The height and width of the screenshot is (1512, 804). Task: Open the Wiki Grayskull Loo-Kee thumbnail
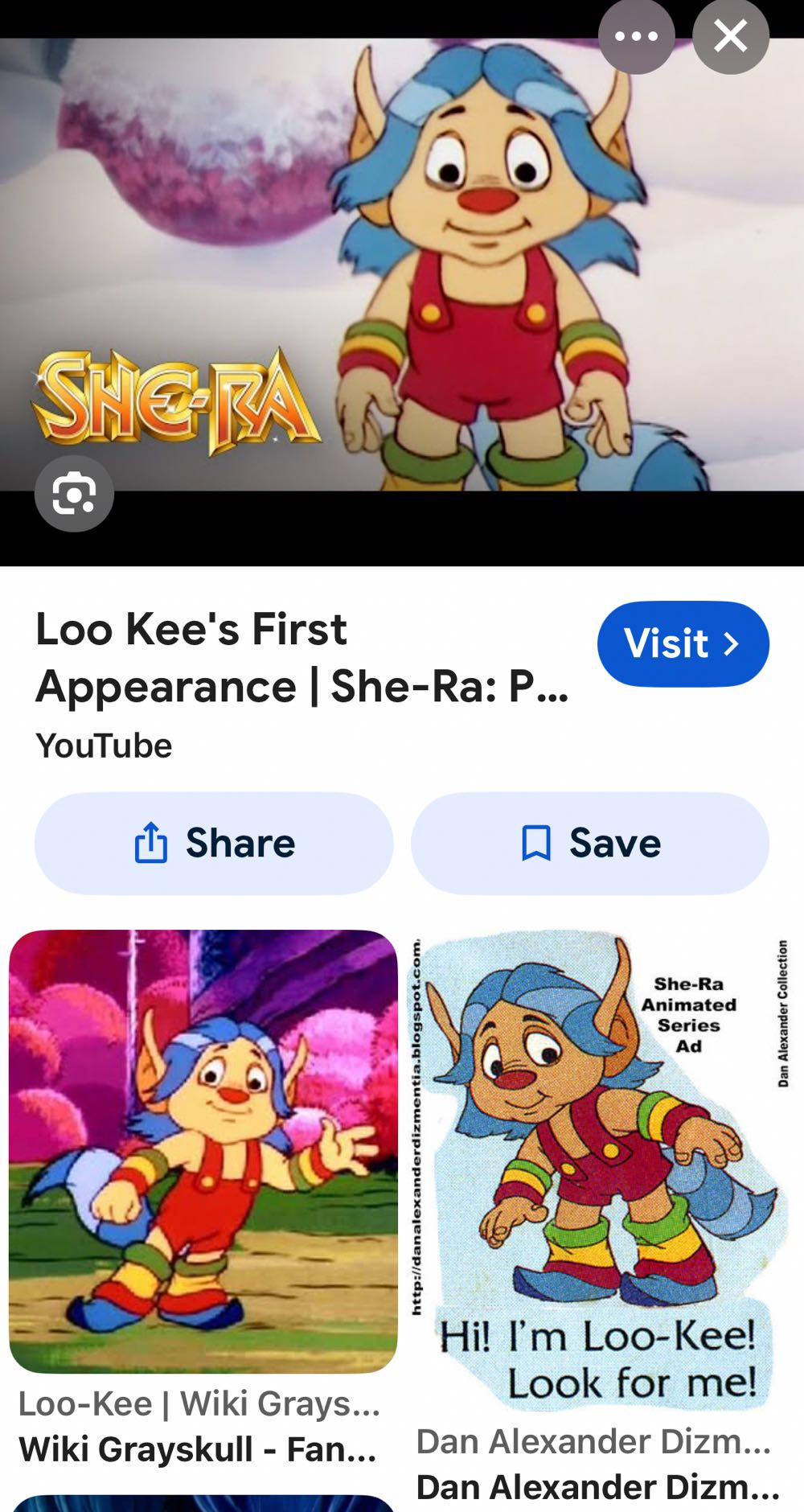coord(203,1152)
